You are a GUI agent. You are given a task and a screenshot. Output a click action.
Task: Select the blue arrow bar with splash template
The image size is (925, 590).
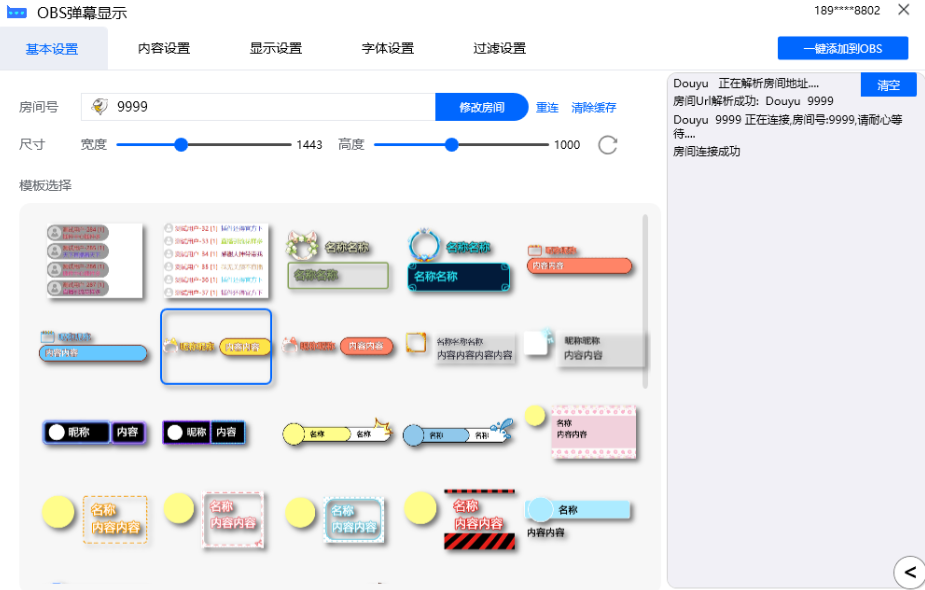(458, 432)
